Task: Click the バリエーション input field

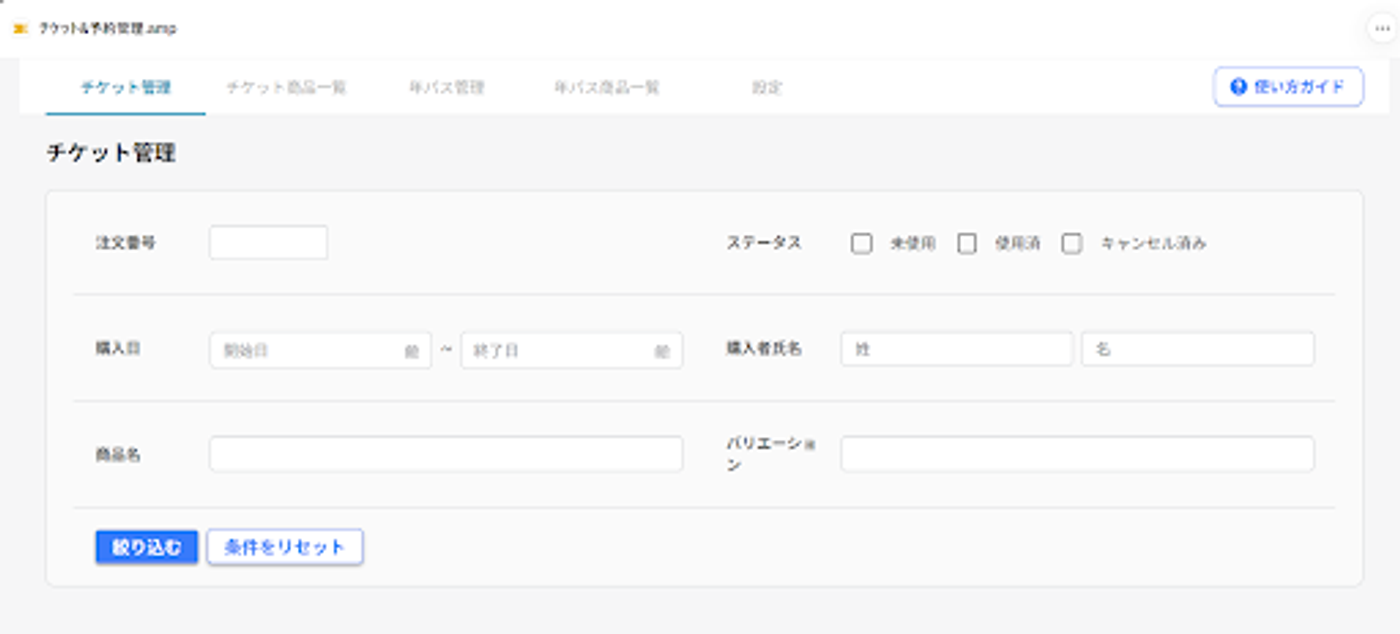Action: (x=1077, y=454)
